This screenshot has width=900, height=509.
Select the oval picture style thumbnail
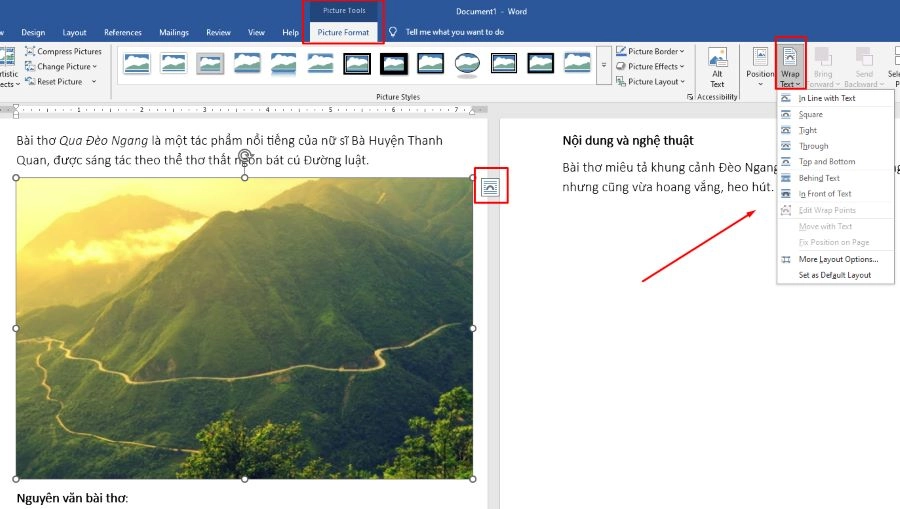[x=466, y=64]
